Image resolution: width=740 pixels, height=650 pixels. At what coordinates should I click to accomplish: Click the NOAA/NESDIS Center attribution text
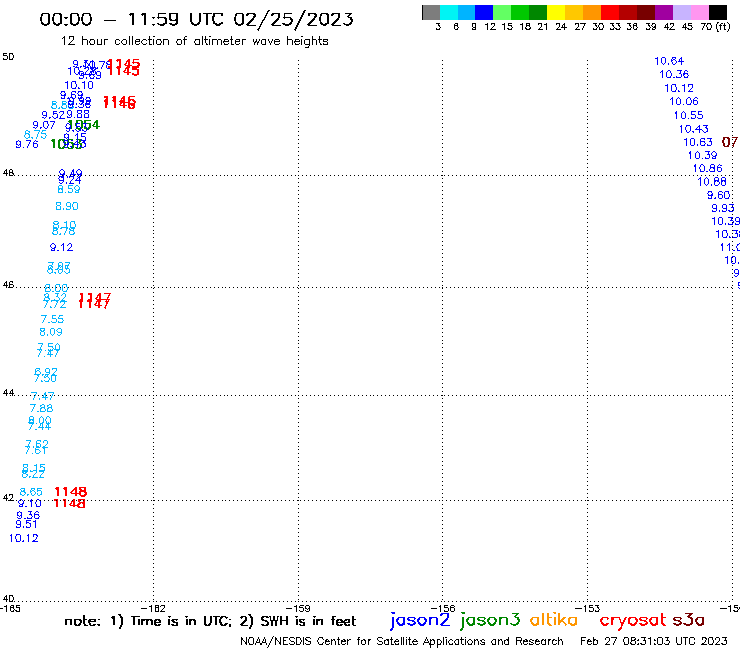click(402, 641)
